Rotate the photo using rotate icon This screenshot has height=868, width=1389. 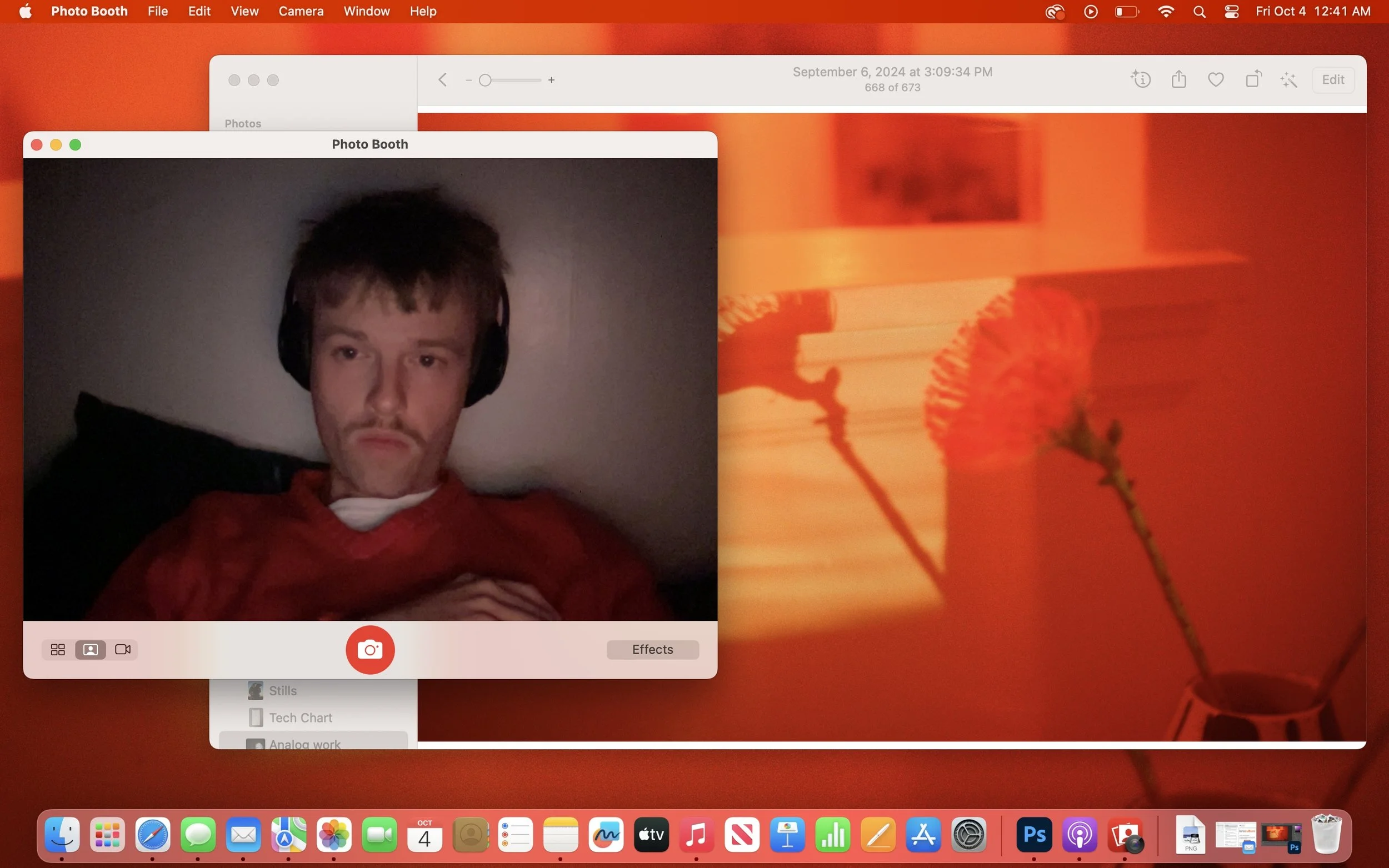pyautogui.click(x=1253, y=79)
